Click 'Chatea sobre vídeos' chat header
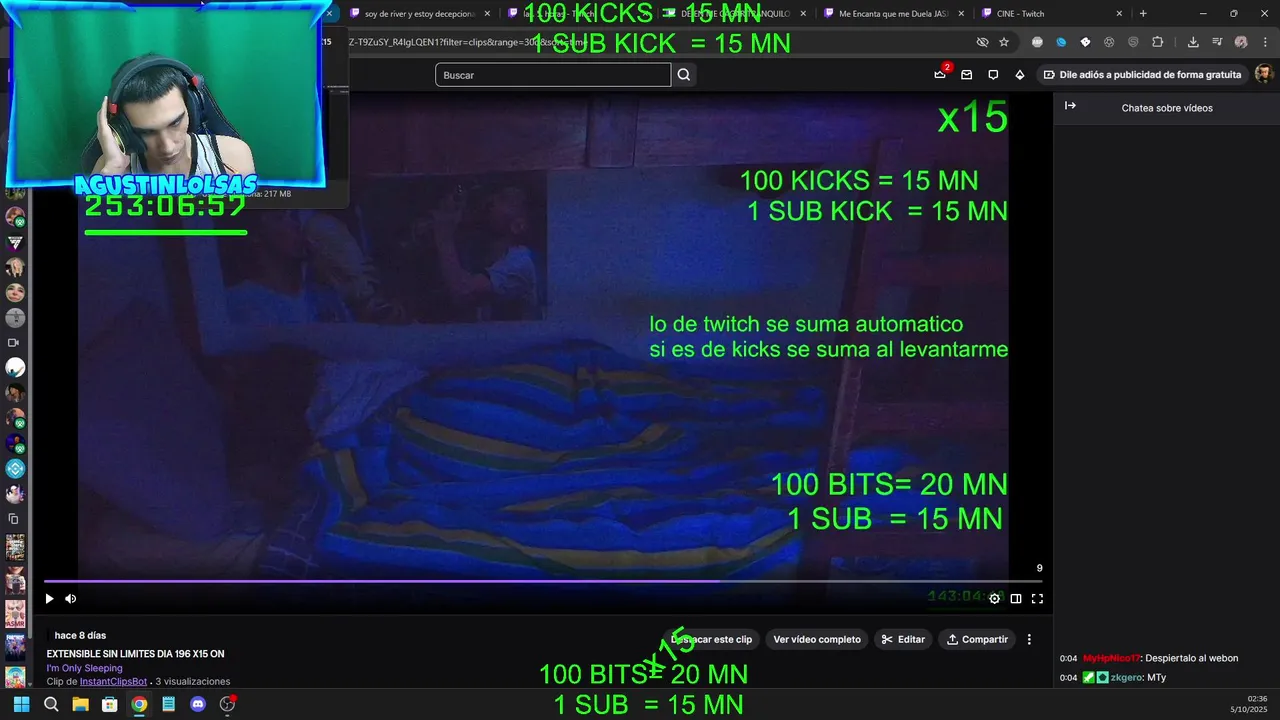This screenshot has height=720, width=1280. coord(1167,108)
